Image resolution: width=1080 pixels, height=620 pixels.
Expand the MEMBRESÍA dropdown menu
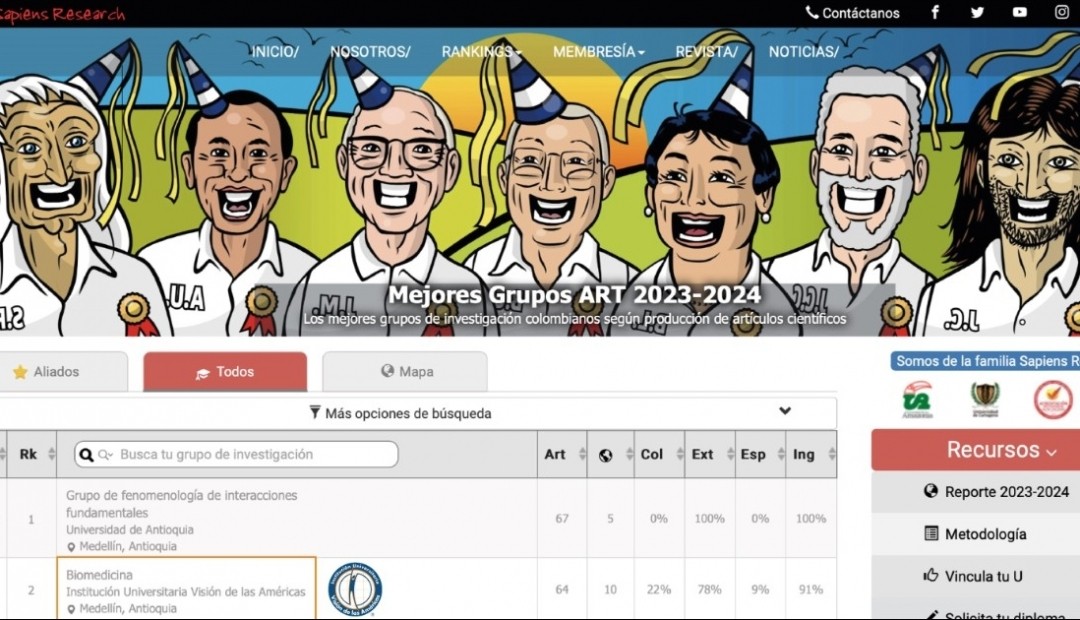[x=599, y=52]
